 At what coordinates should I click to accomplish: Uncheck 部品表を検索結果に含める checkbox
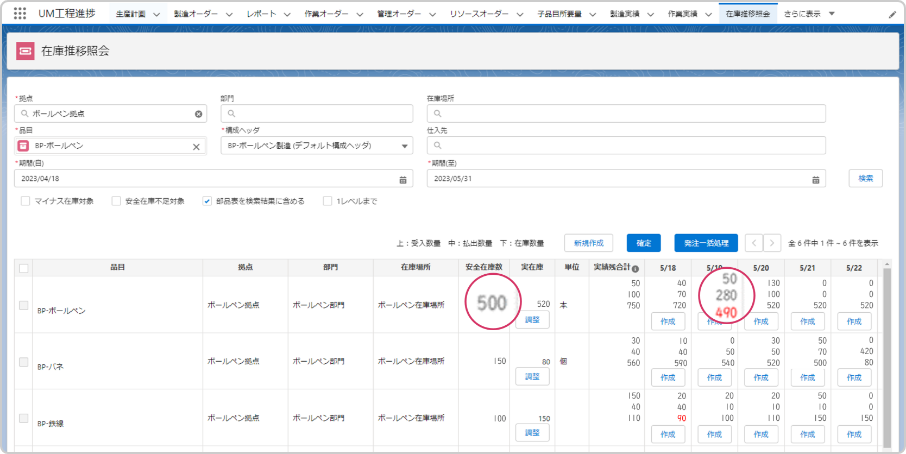207,201
